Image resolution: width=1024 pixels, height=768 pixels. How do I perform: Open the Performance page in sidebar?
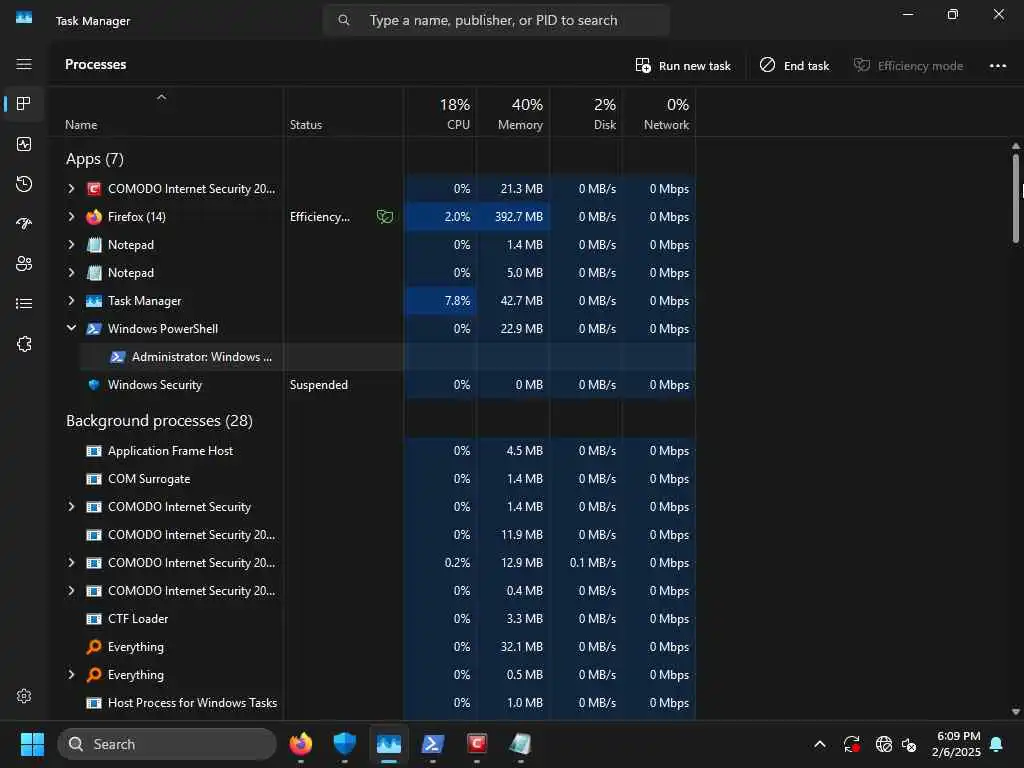[x=24, y=144]
